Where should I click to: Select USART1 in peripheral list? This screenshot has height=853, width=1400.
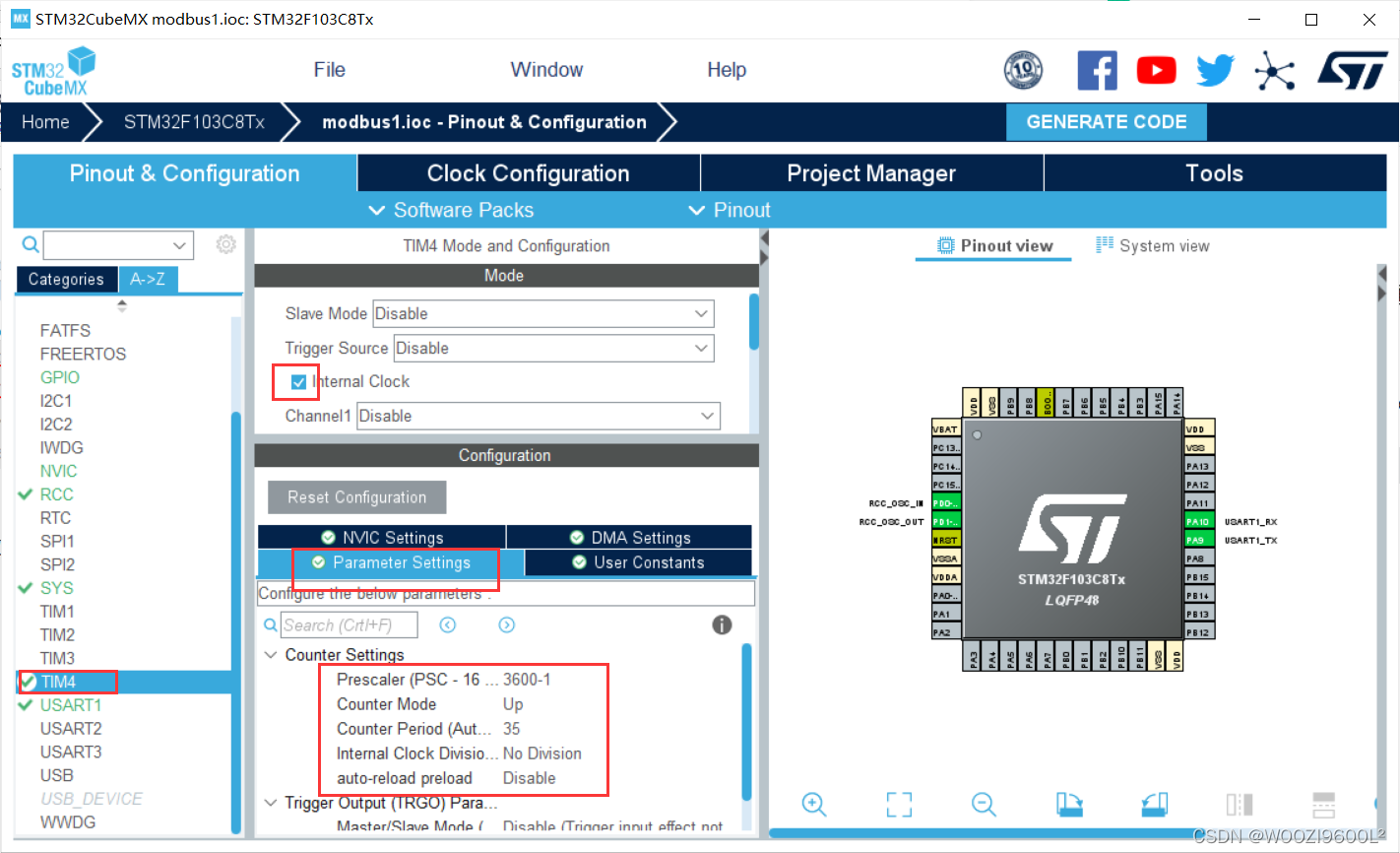point(70,705)
